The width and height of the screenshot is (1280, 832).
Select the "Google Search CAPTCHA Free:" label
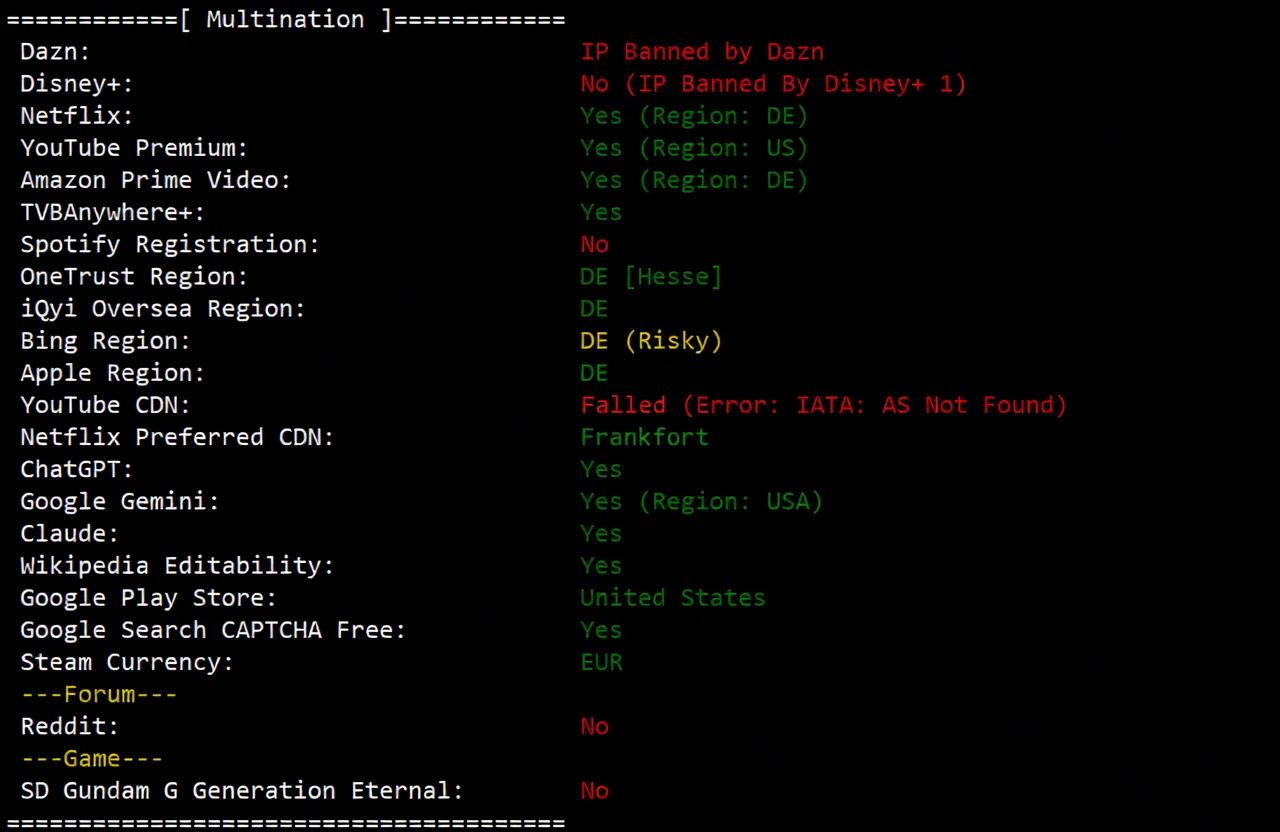(x=213, y=630)
